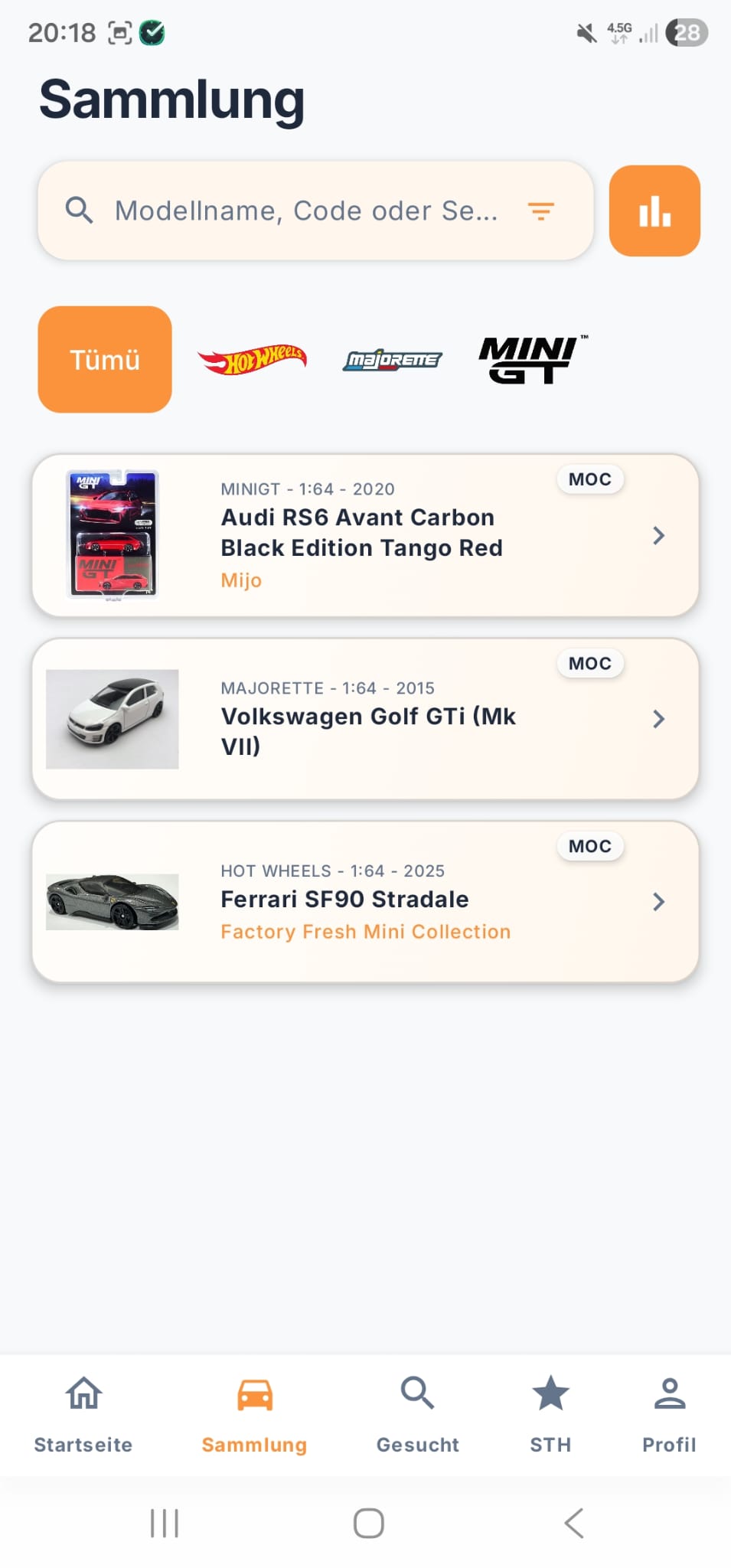
Task: Expand Volkswagen Golf GTi entry chevron
Action: tap(658, 718)
